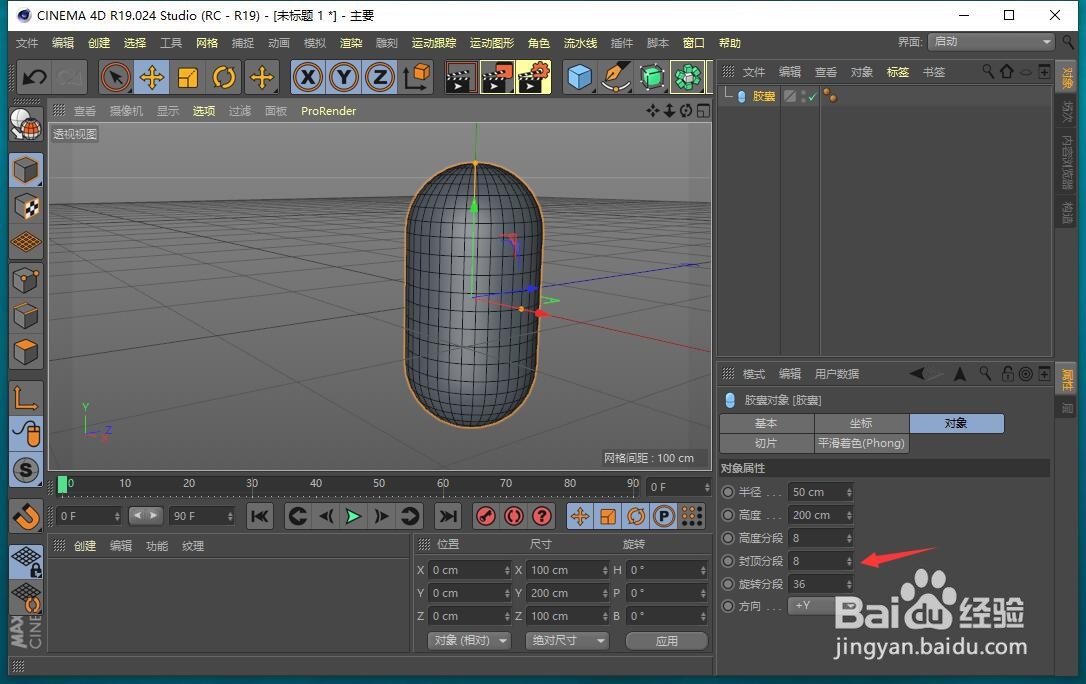Select the Move tool in toolbar
This screenshot has width=1086, height=684.
click(x=152, y=77)
